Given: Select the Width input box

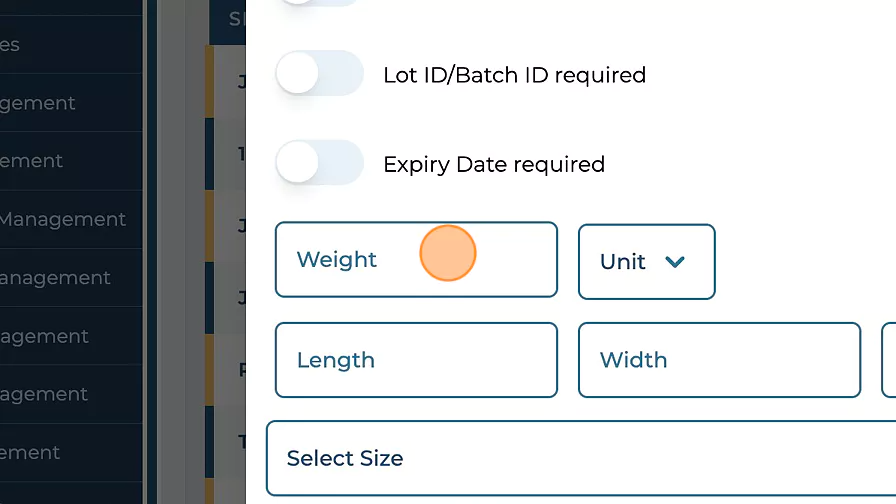Looking at the screenshot, I should [x=718, y=360].
